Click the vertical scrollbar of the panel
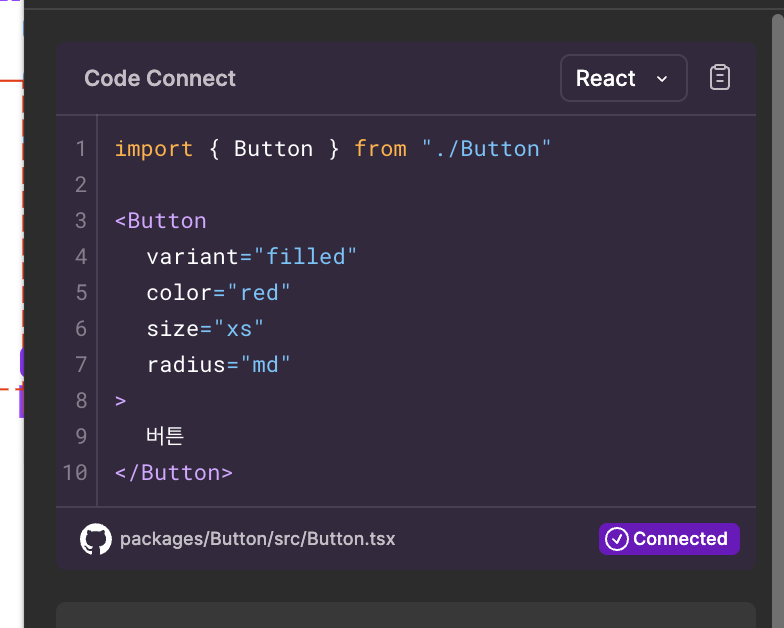This screenshot has width=784, height=628. [778, 320]
